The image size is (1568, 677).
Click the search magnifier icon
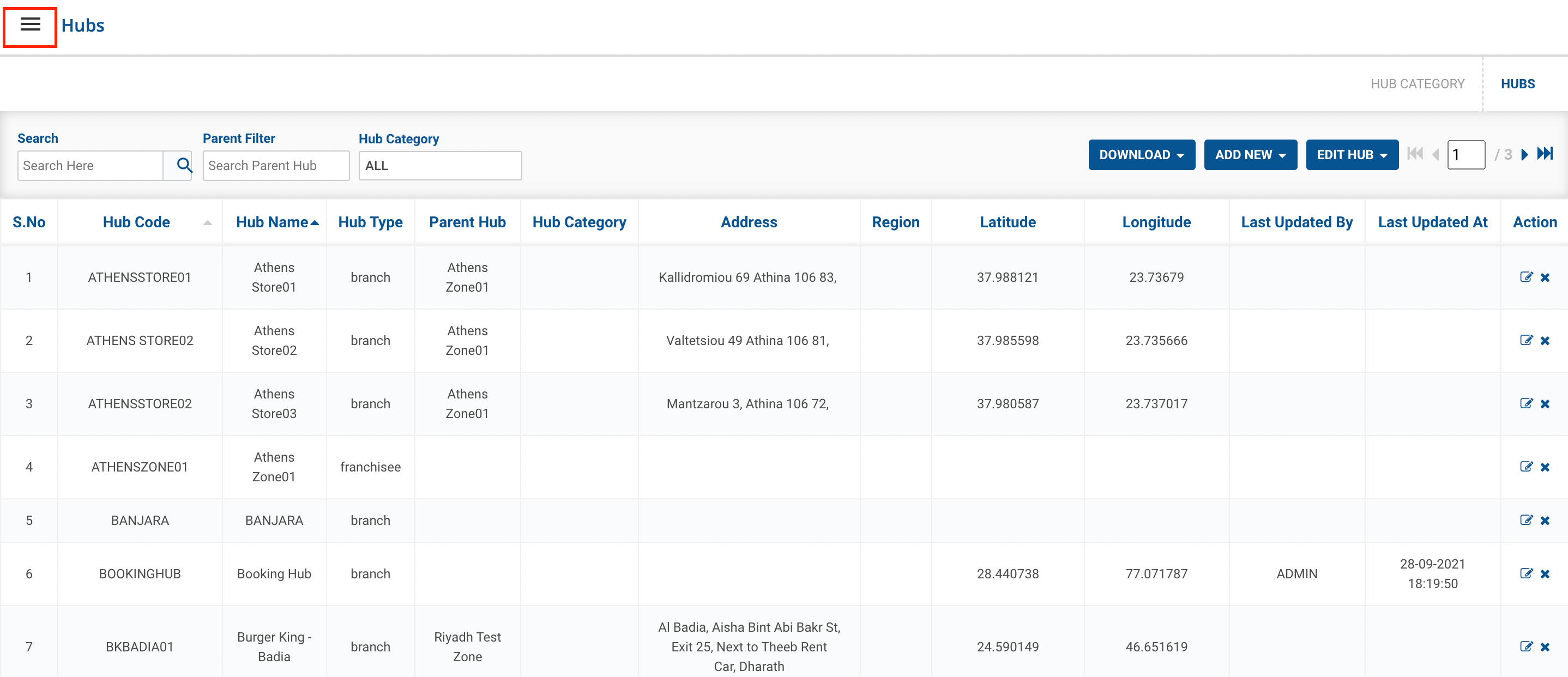[184, 165]
